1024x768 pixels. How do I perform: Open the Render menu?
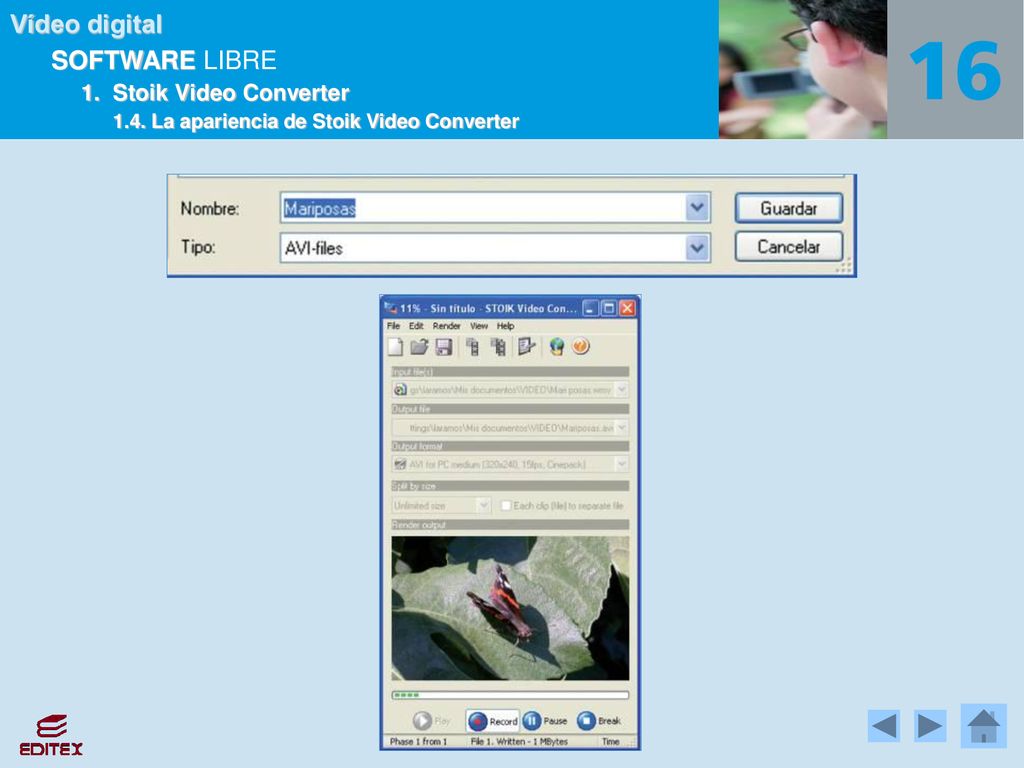pyautogui.click(x=446, y=326)
